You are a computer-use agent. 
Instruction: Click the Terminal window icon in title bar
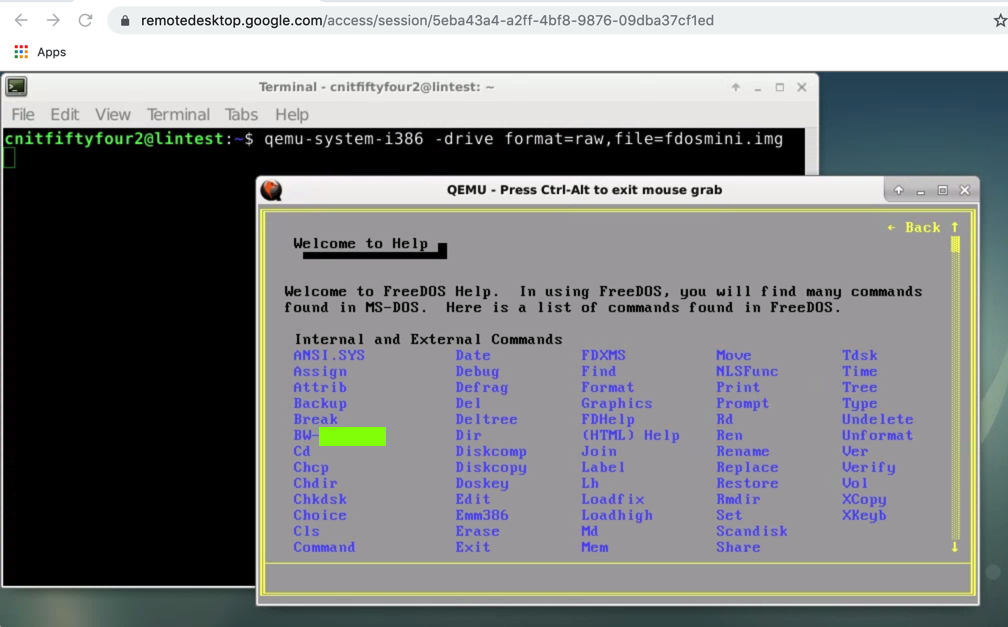click(16, 86)
